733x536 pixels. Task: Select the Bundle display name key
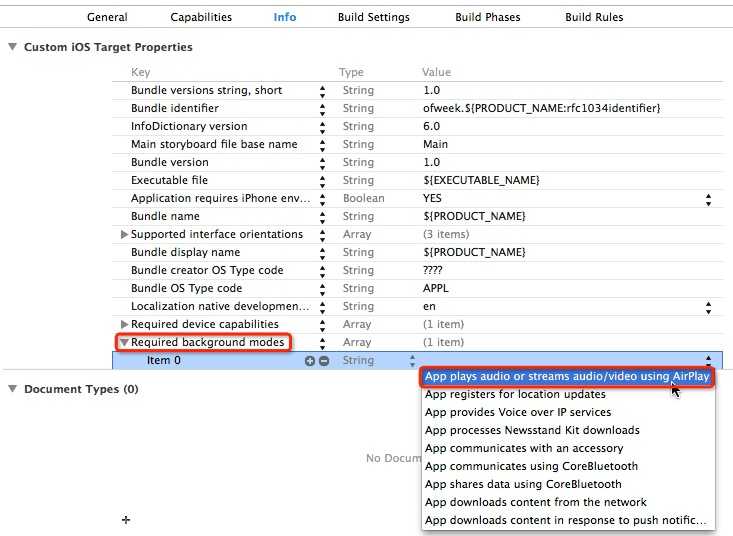pos(186,252)
